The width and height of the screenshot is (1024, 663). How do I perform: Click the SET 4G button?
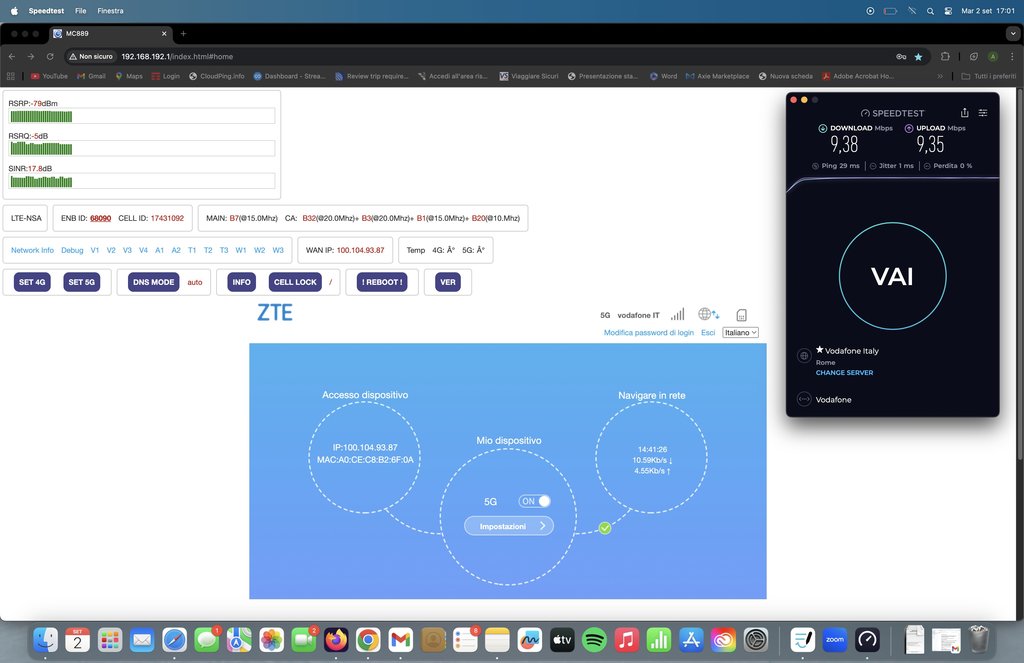pyautogui.click(x=32, y=282)
